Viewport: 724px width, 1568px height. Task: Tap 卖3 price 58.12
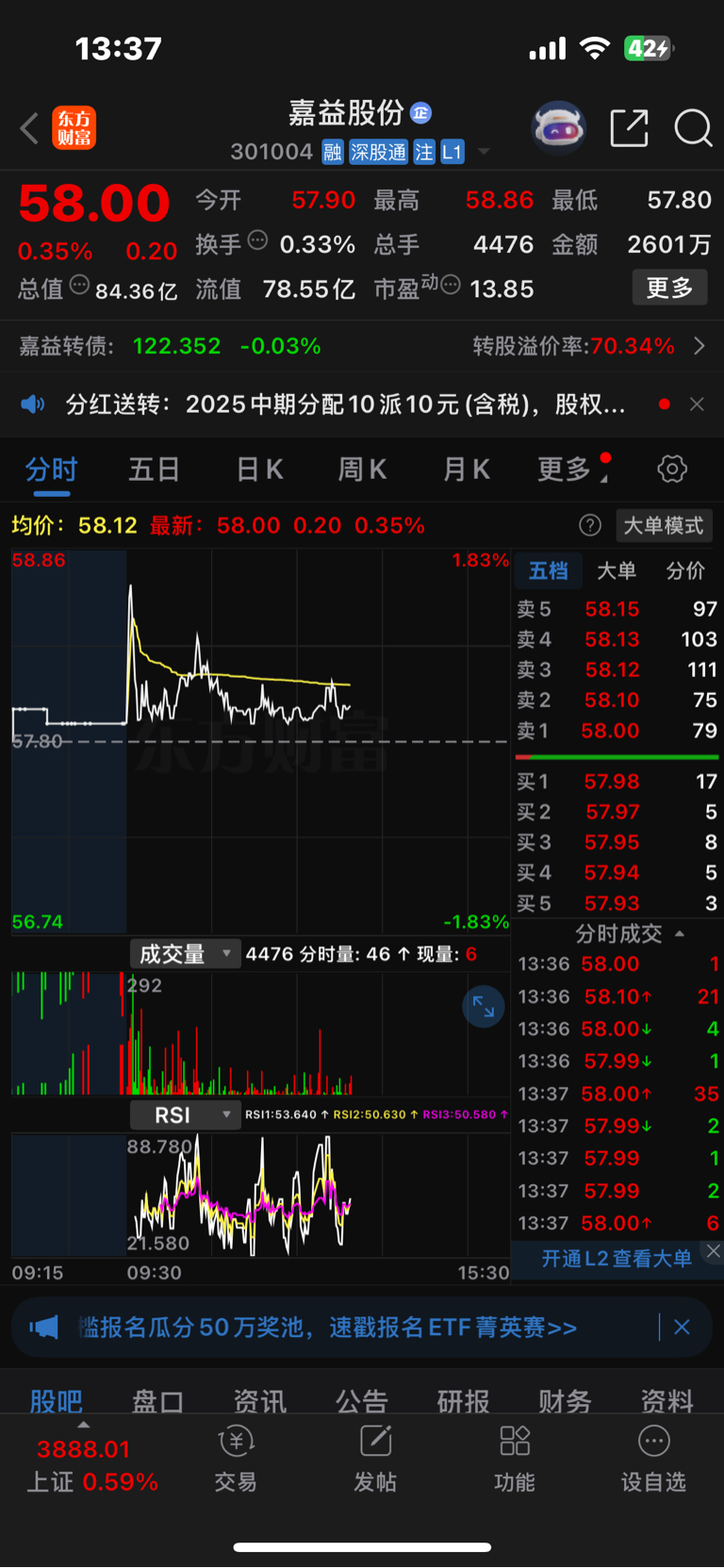[612, 669]
